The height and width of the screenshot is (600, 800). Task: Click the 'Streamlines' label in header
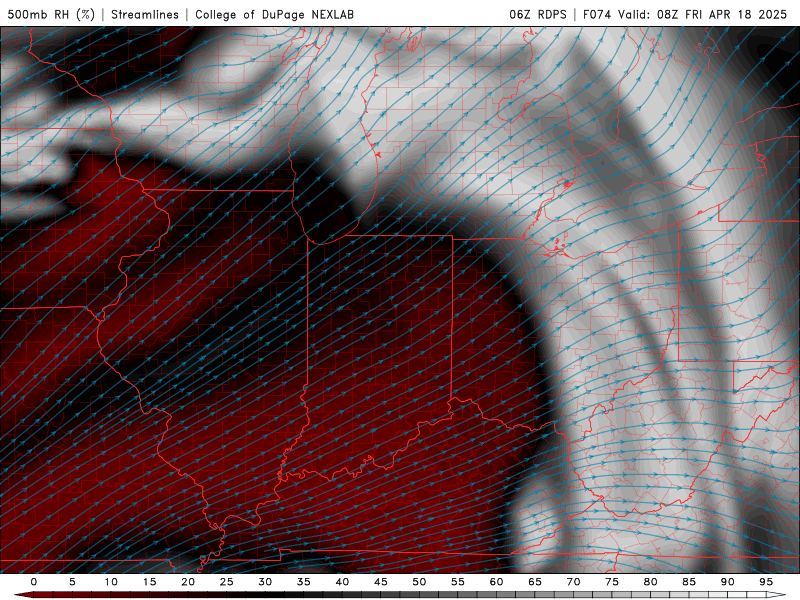coord(145,14)
